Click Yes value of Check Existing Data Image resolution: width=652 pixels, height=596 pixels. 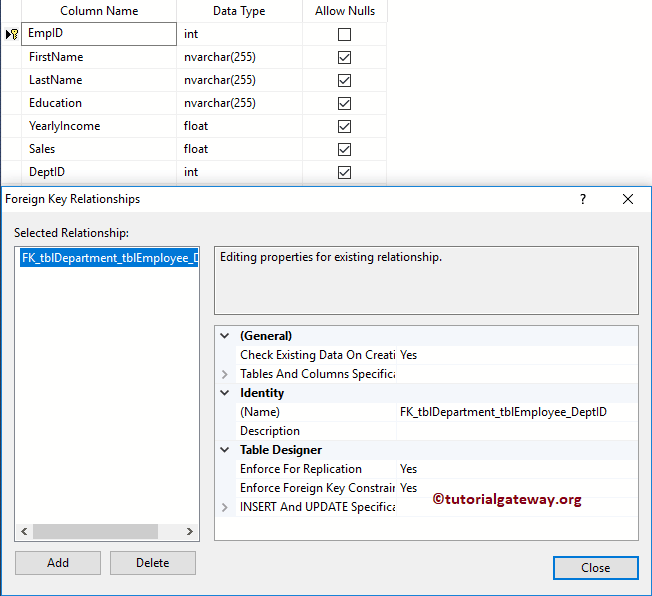pyautogui.click(x=517, y=355)
